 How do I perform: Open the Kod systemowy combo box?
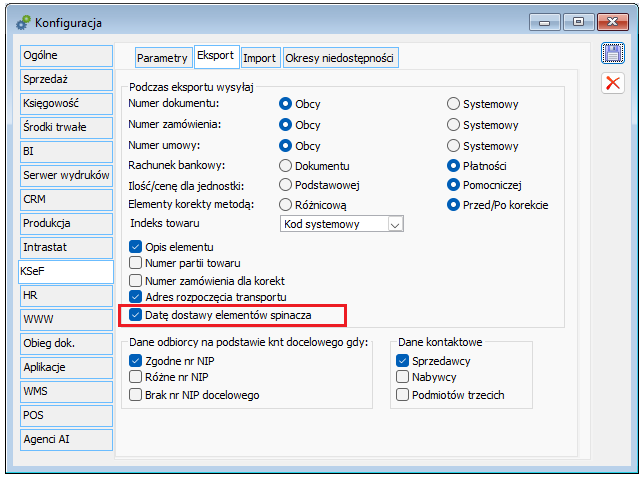[x=341, y=224]
